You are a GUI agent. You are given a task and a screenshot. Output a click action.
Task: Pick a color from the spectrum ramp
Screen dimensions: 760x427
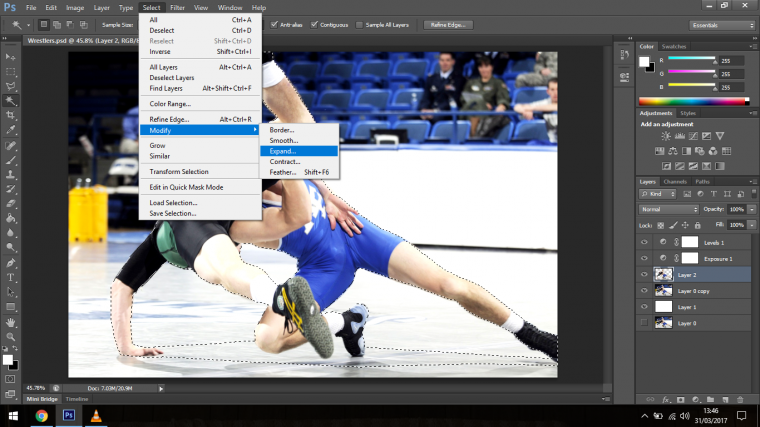(x=694, y=101)
